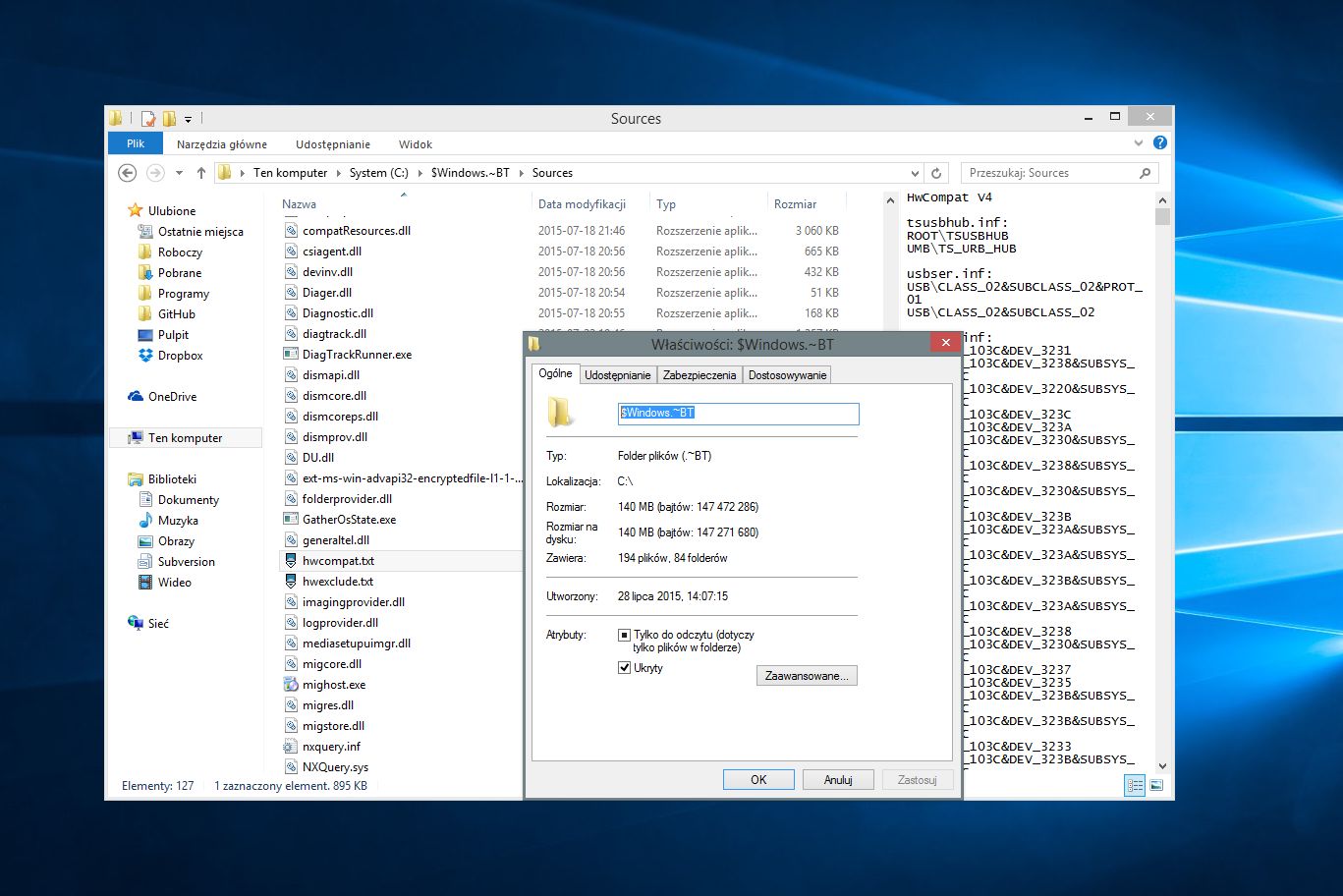Open the address bar history dropdown

pos(915,173)
